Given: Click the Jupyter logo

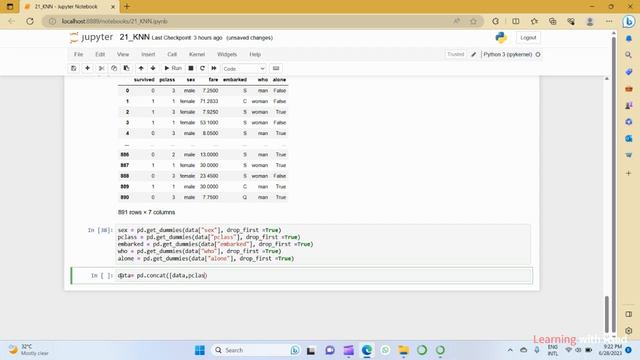Looking at the screenshot, I should coord(91,37).
